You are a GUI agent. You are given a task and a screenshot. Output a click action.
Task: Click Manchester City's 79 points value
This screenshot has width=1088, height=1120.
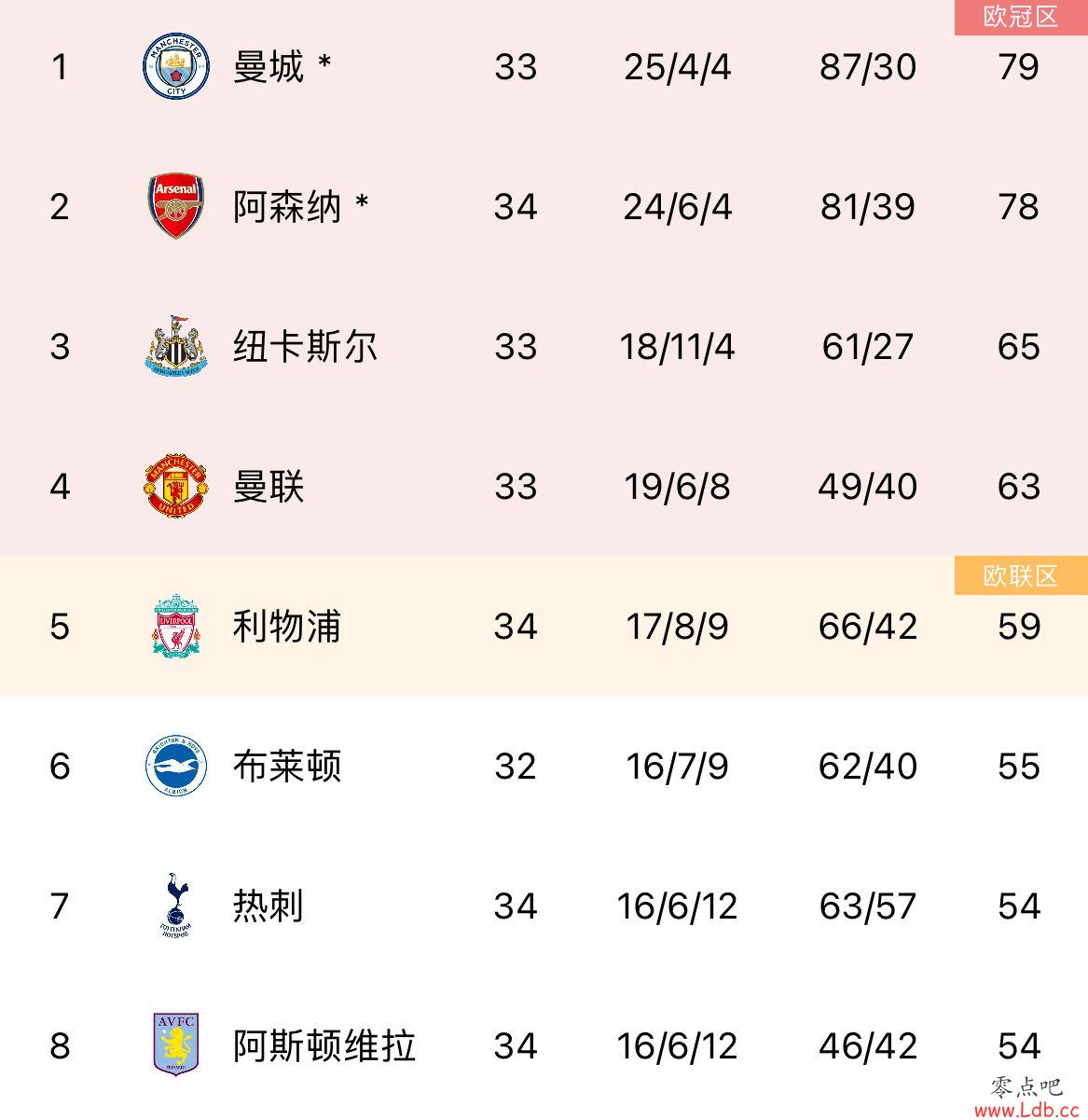(x=1018, y=67)
